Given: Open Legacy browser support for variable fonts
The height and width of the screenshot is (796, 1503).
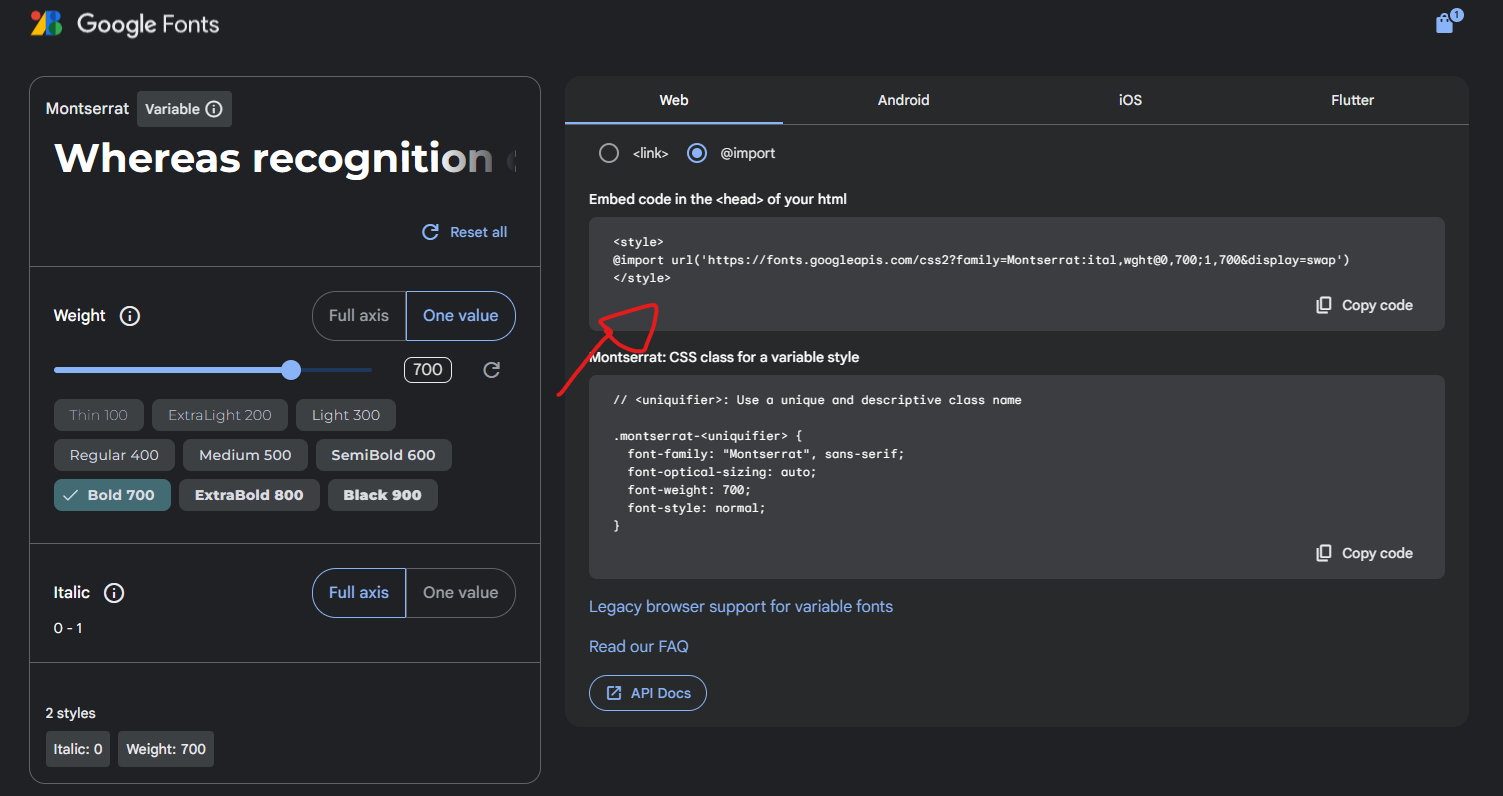Looking at the screenshot, I should 741,607.
